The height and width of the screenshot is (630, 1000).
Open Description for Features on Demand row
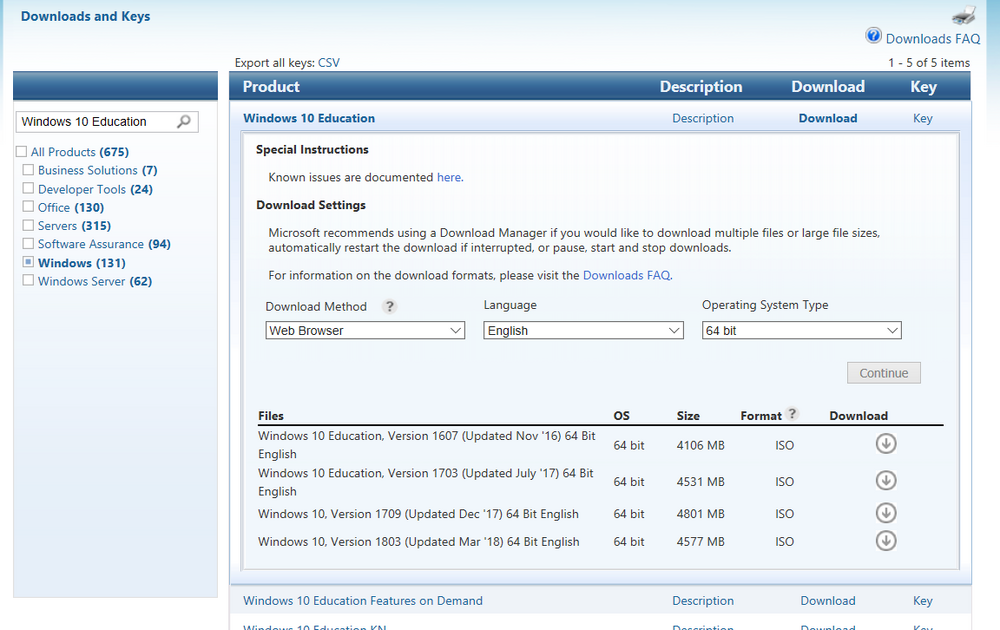coord(703,601)
